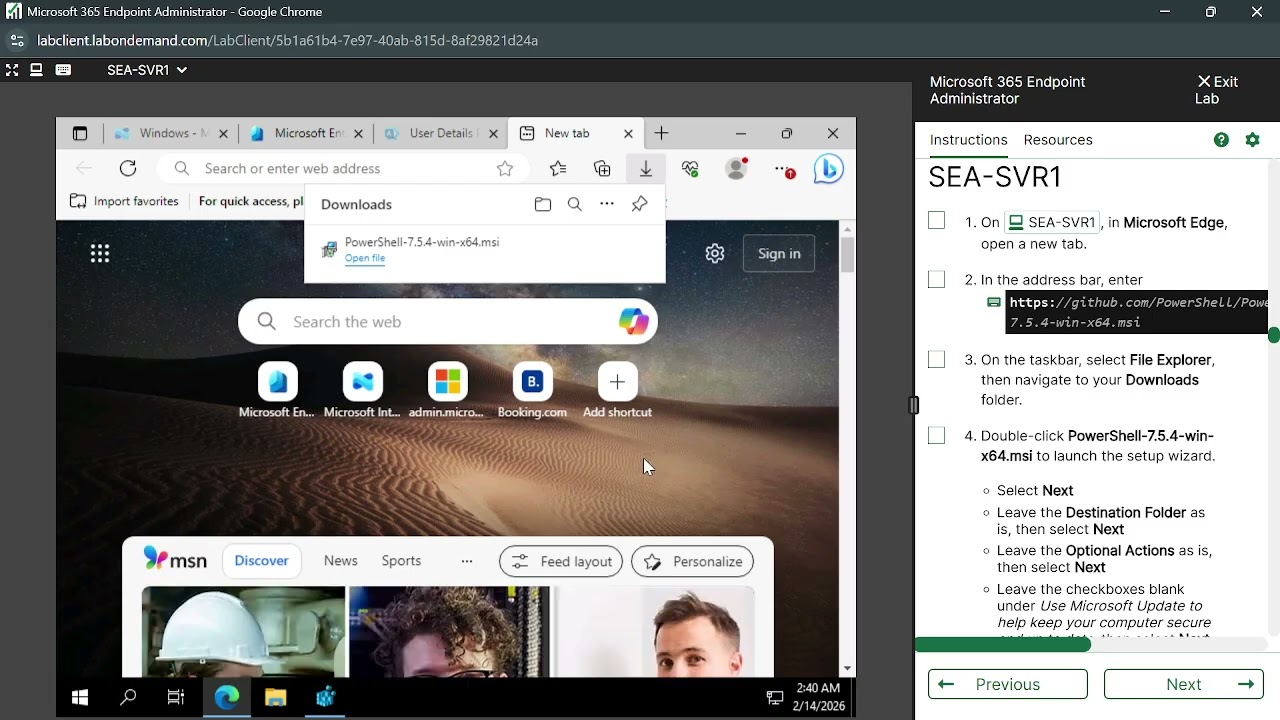This screenshot has width=1280, height=720.
Task: Open the admin.microsoft shortcut tile
Action: point(447,391)
